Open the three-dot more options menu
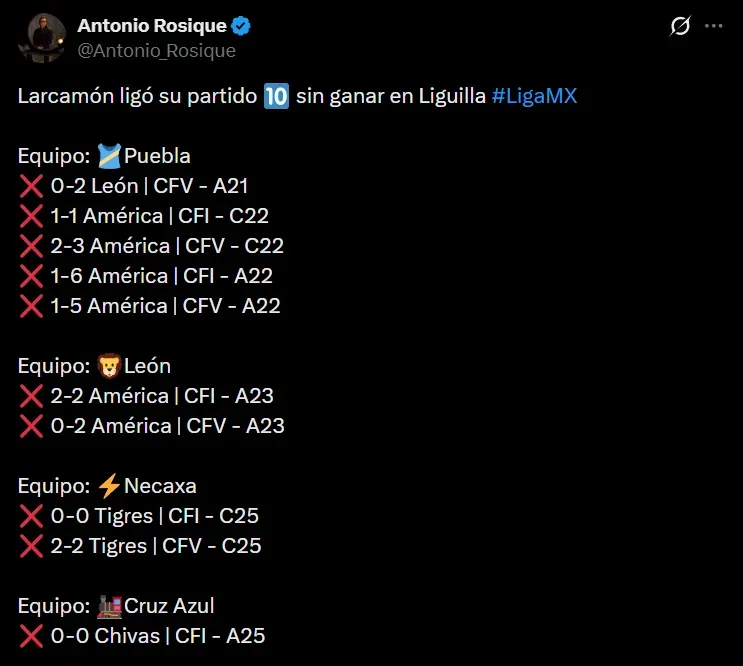Screen dimensions: 743x666 713,27
